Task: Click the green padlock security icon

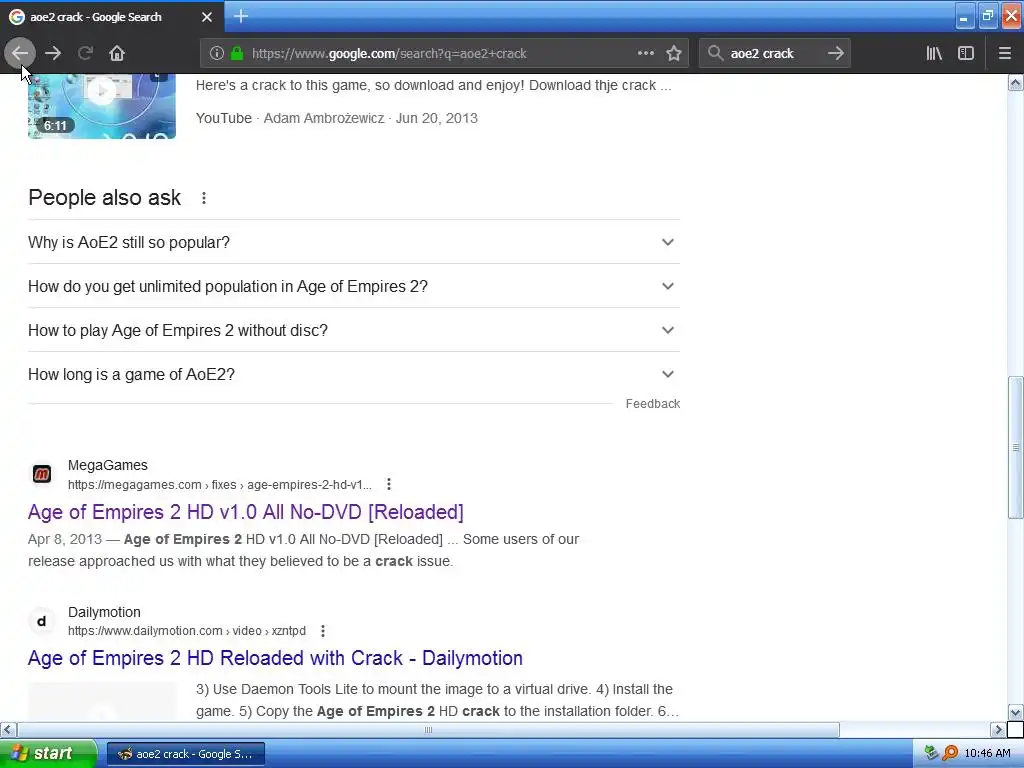Action: coord(237,54)
